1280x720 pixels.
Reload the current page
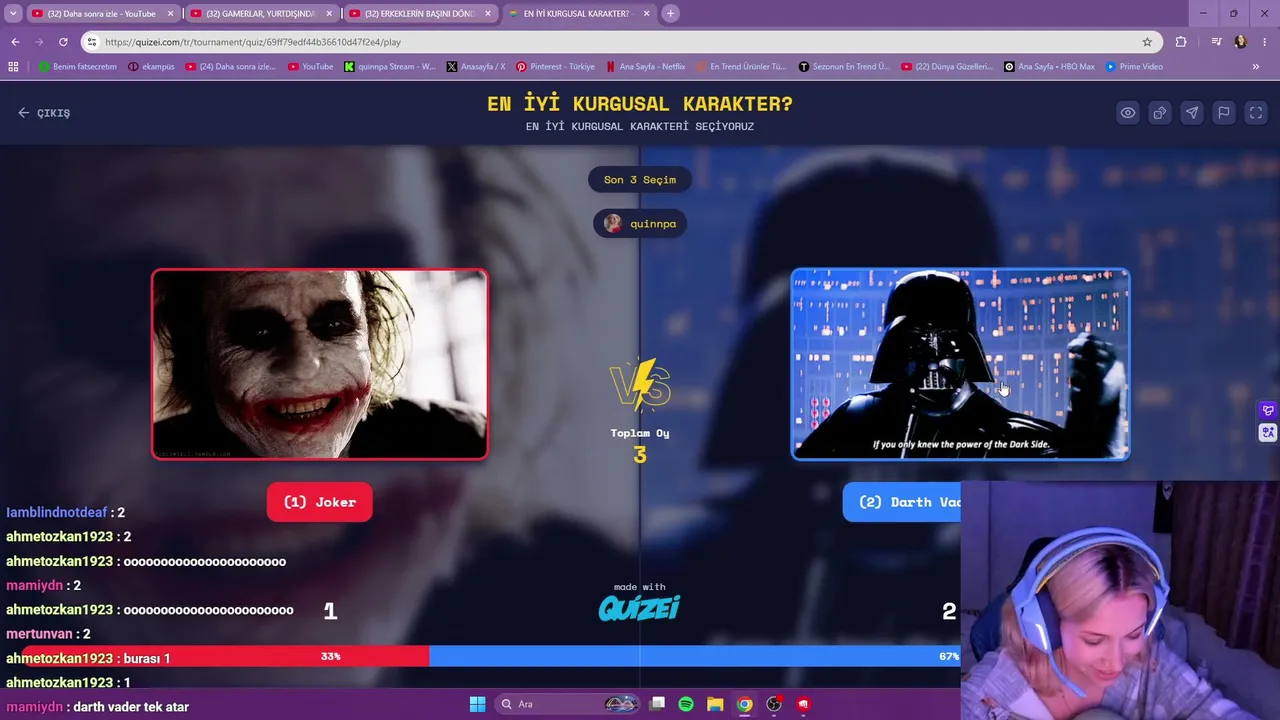coord(63,42)
